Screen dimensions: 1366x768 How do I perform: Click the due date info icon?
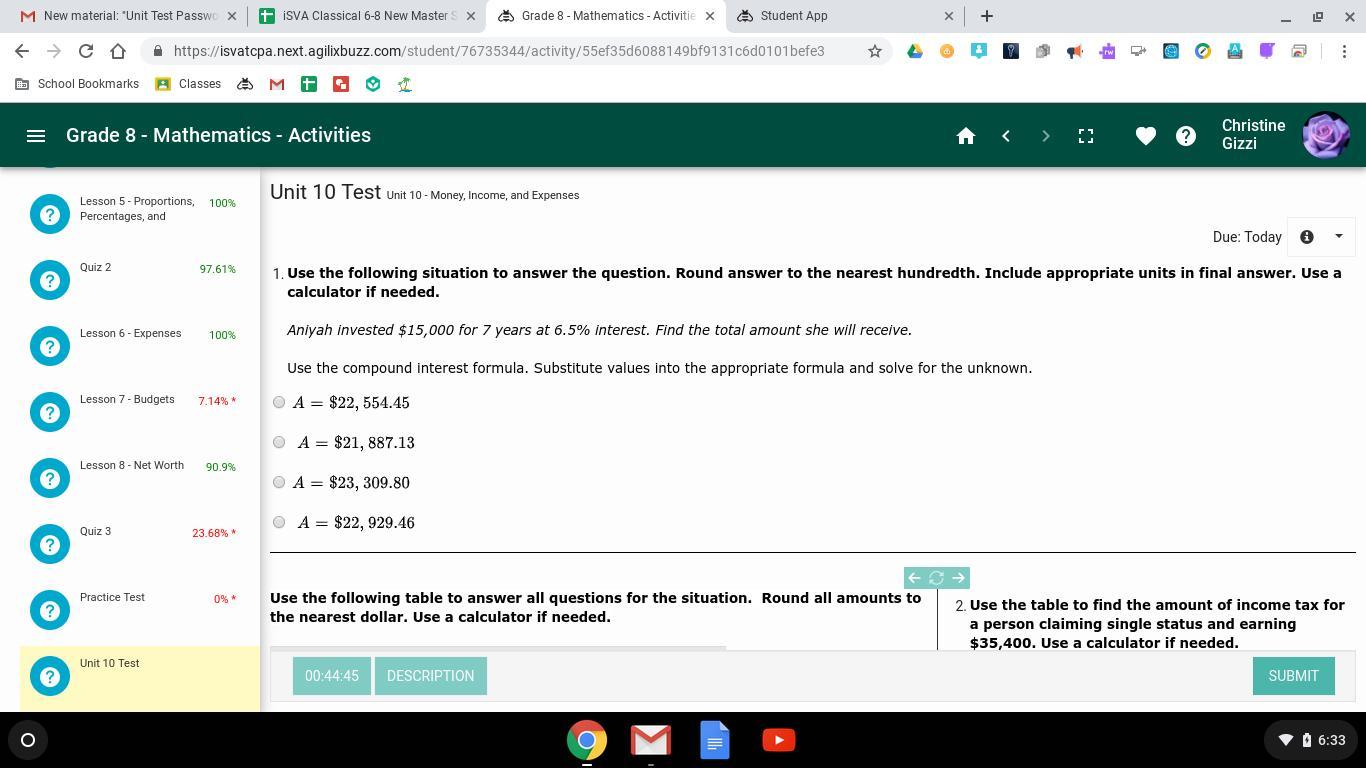1307,237
